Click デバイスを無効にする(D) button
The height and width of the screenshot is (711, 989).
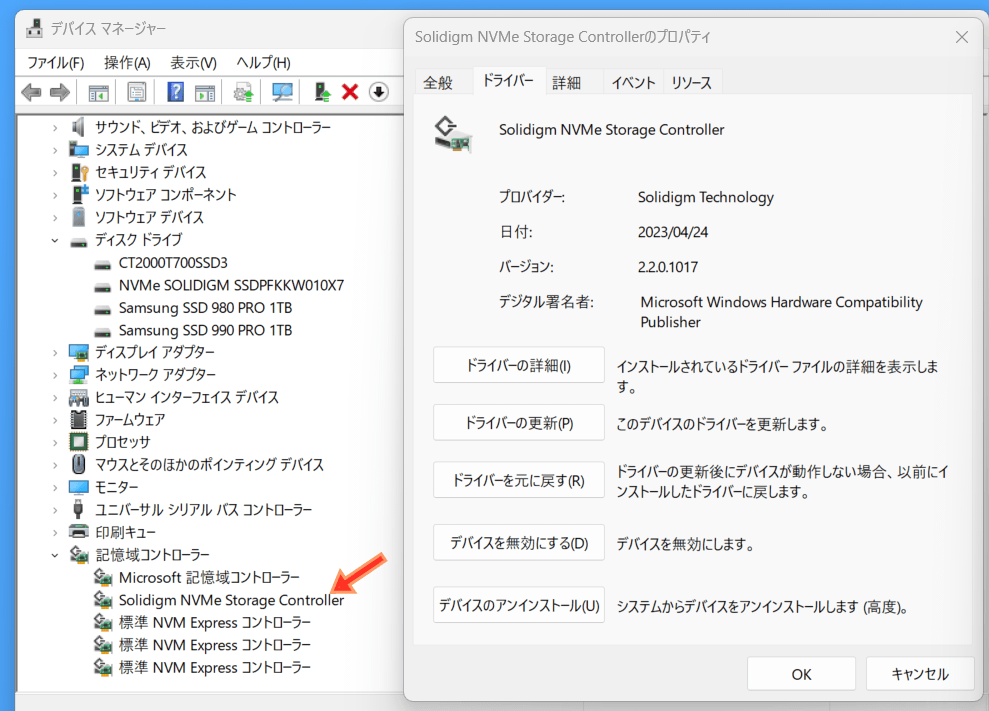[x=518, y=543]
